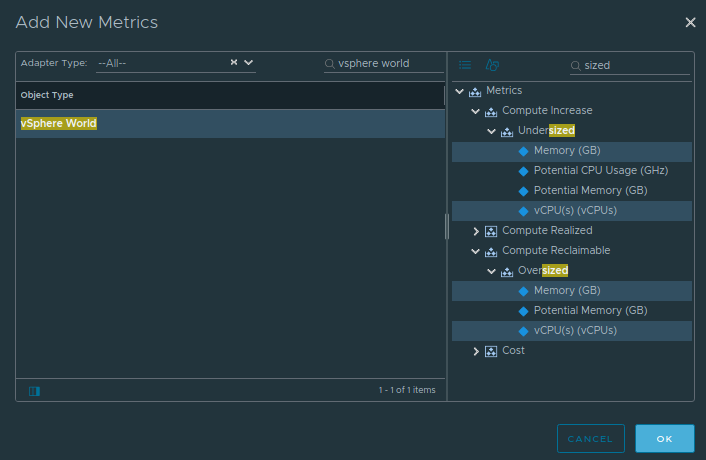The height and width of the screenshot is (460, 706).
Task: Collapse the Compute Reclaimable node
Action: click(475, 251)
